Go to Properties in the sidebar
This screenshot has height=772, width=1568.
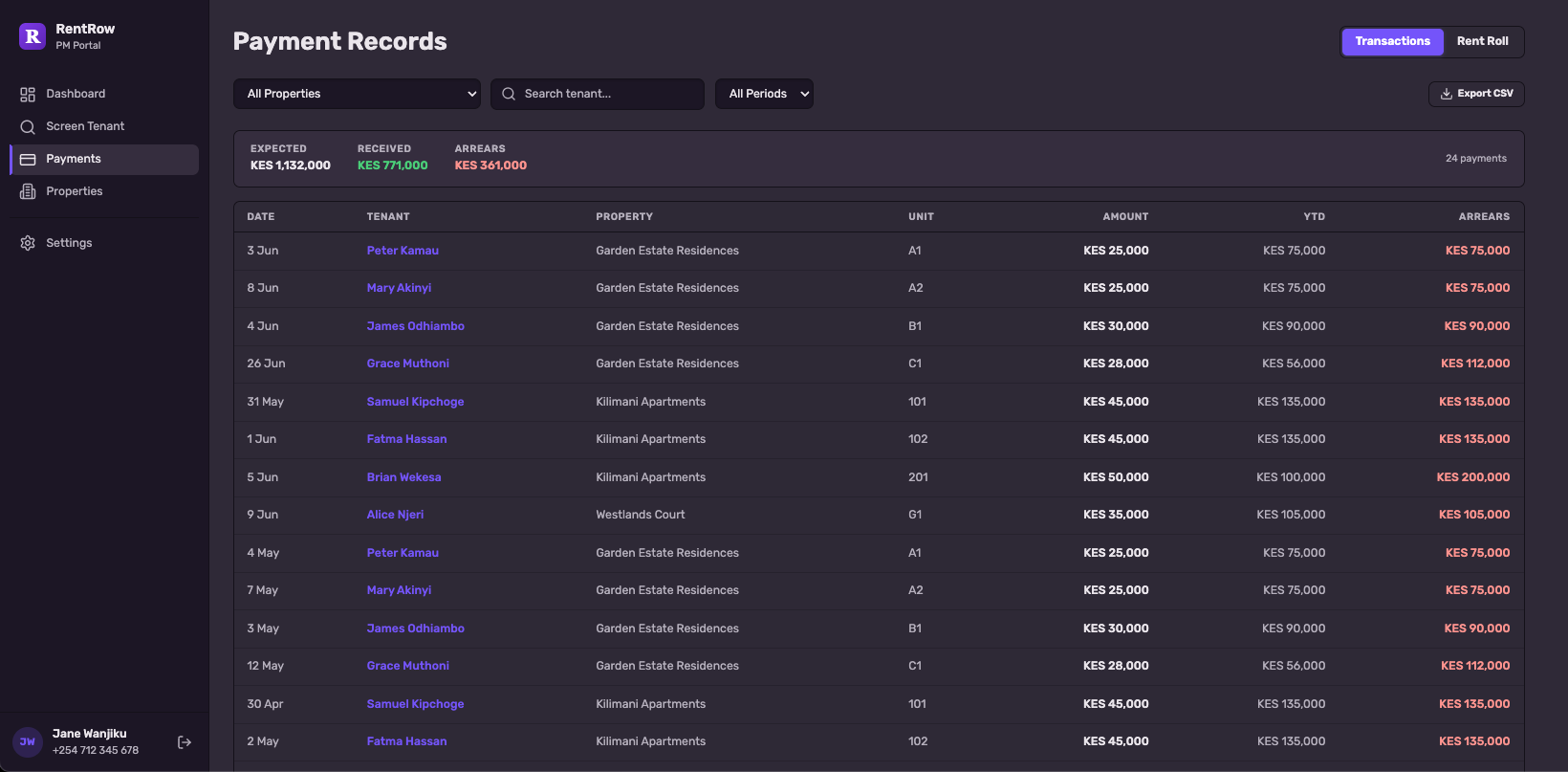[104, 191]
